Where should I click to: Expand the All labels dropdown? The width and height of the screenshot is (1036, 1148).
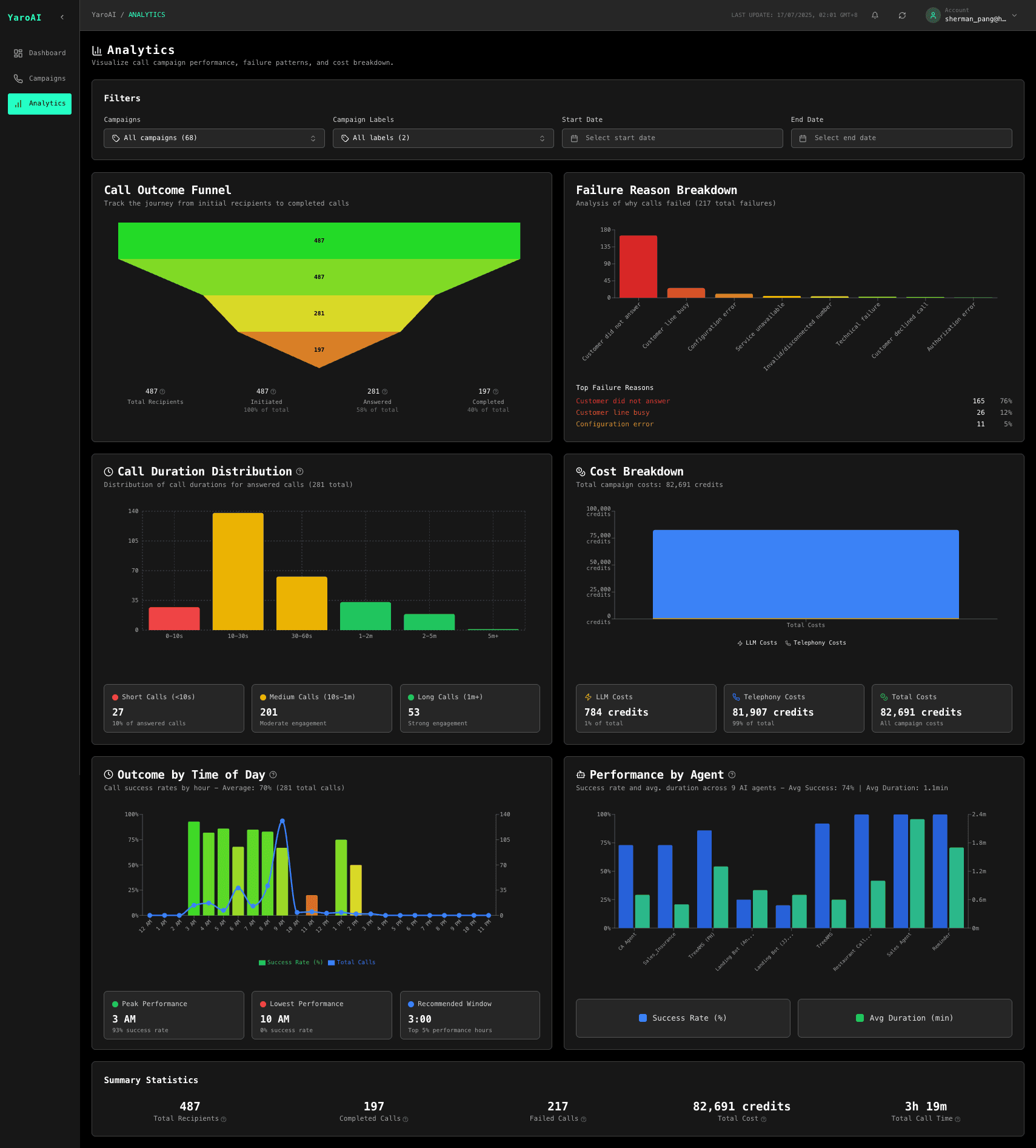pyautogui.click(x=443, y=138)
